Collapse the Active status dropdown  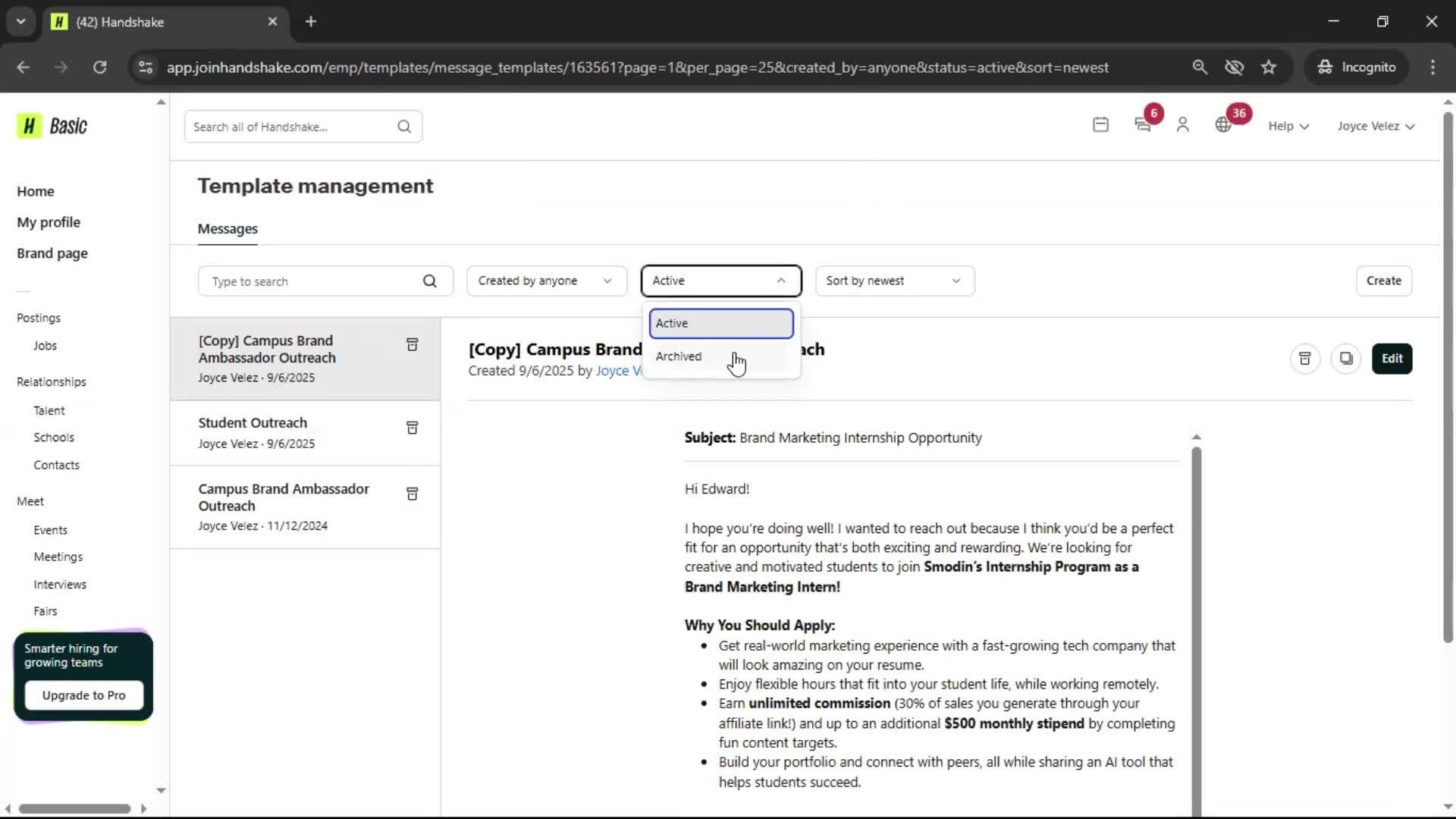(x=720, y=281)
